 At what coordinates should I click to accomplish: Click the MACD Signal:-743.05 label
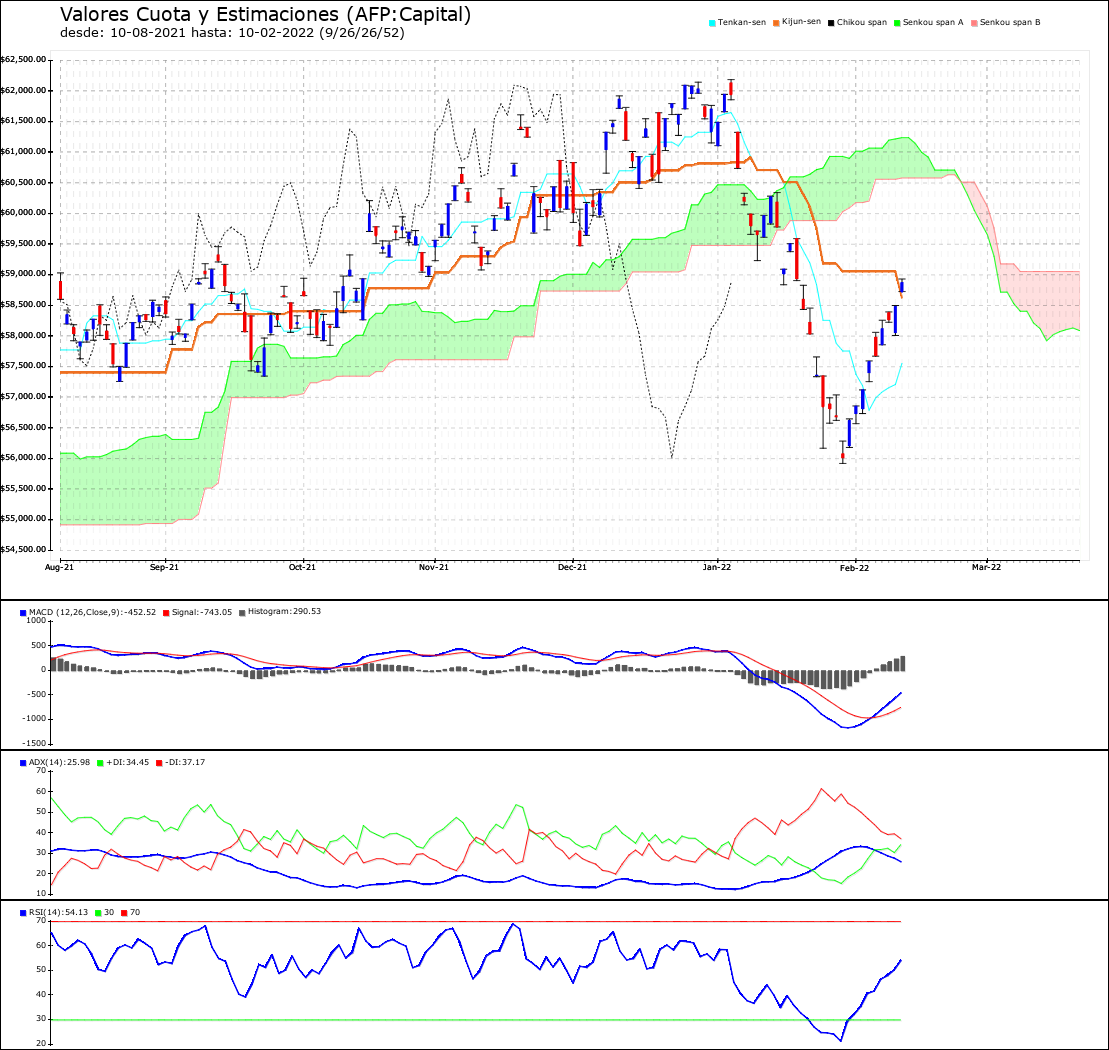click(202, 612)
